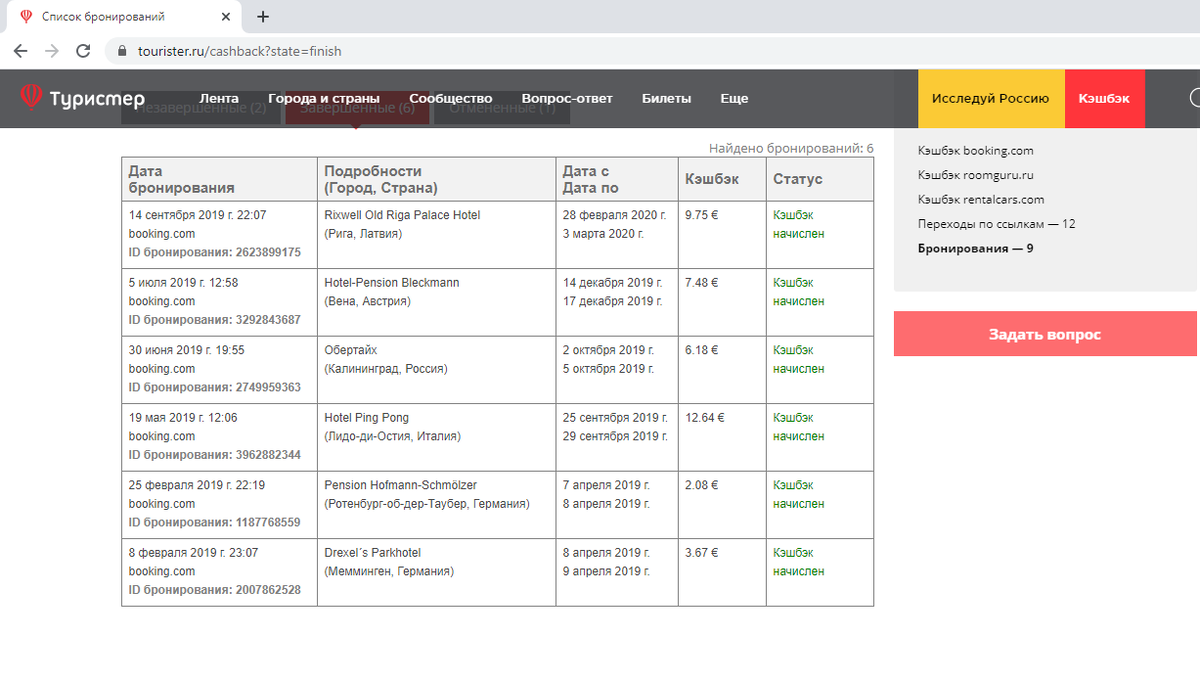1200x682 pixels.
Task: Click date 25 сентября 2019 г.
Action: click(615, 418)
